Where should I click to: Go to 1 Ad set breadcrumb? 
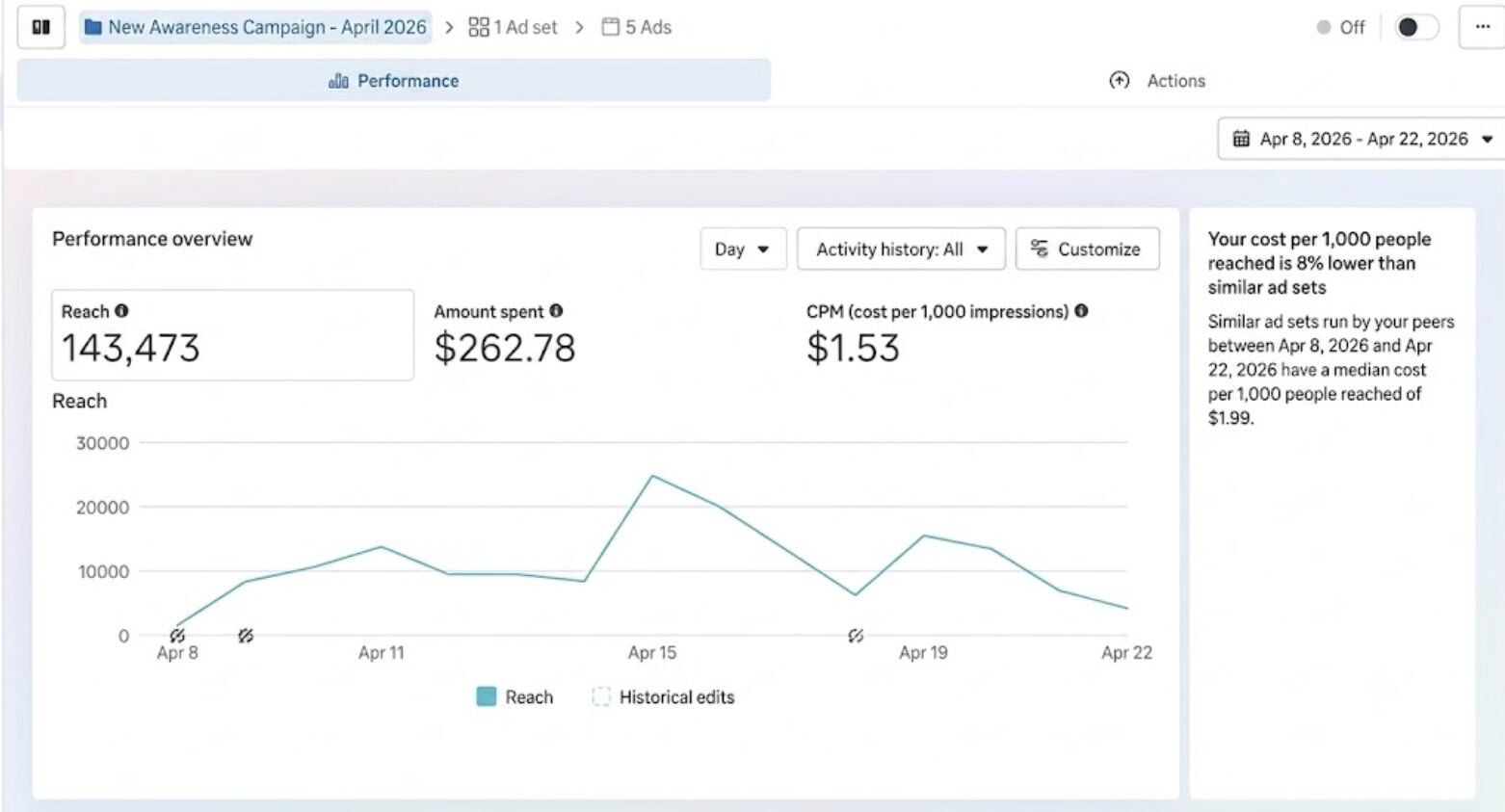514,27
